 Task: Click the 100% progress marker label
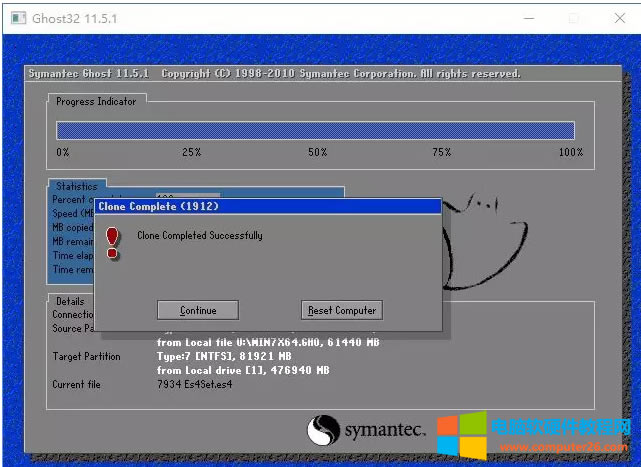(x=570, y=152)
